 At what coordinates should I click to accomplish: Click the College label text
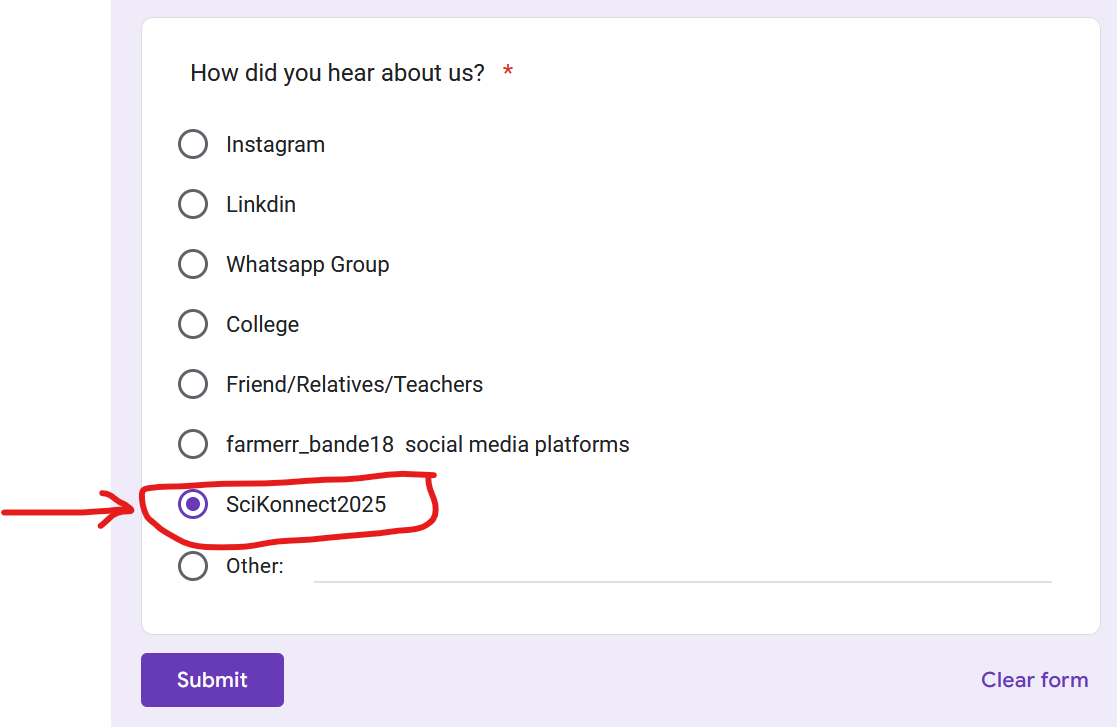click(x=262, y=324)
